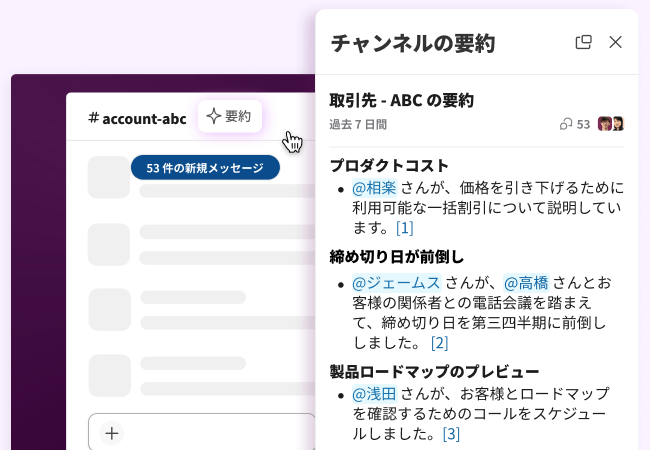Click the 締め切り日が前倒し section heading
Viewport: 650px width, 450px height.
pyautogui.click(x=397, y=257)
